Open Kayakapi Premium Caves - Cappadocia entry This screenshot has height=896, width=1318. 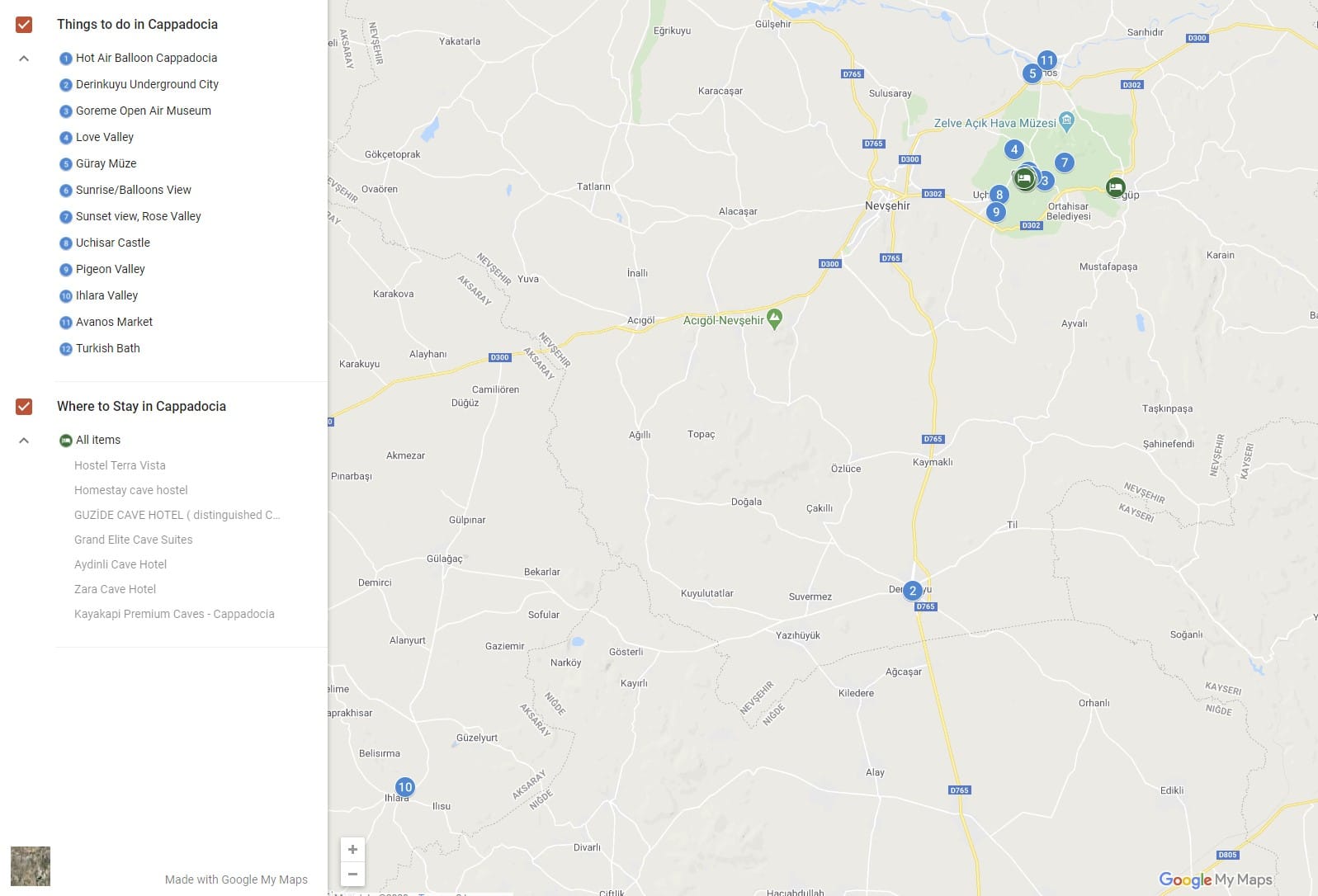point(174,614)
